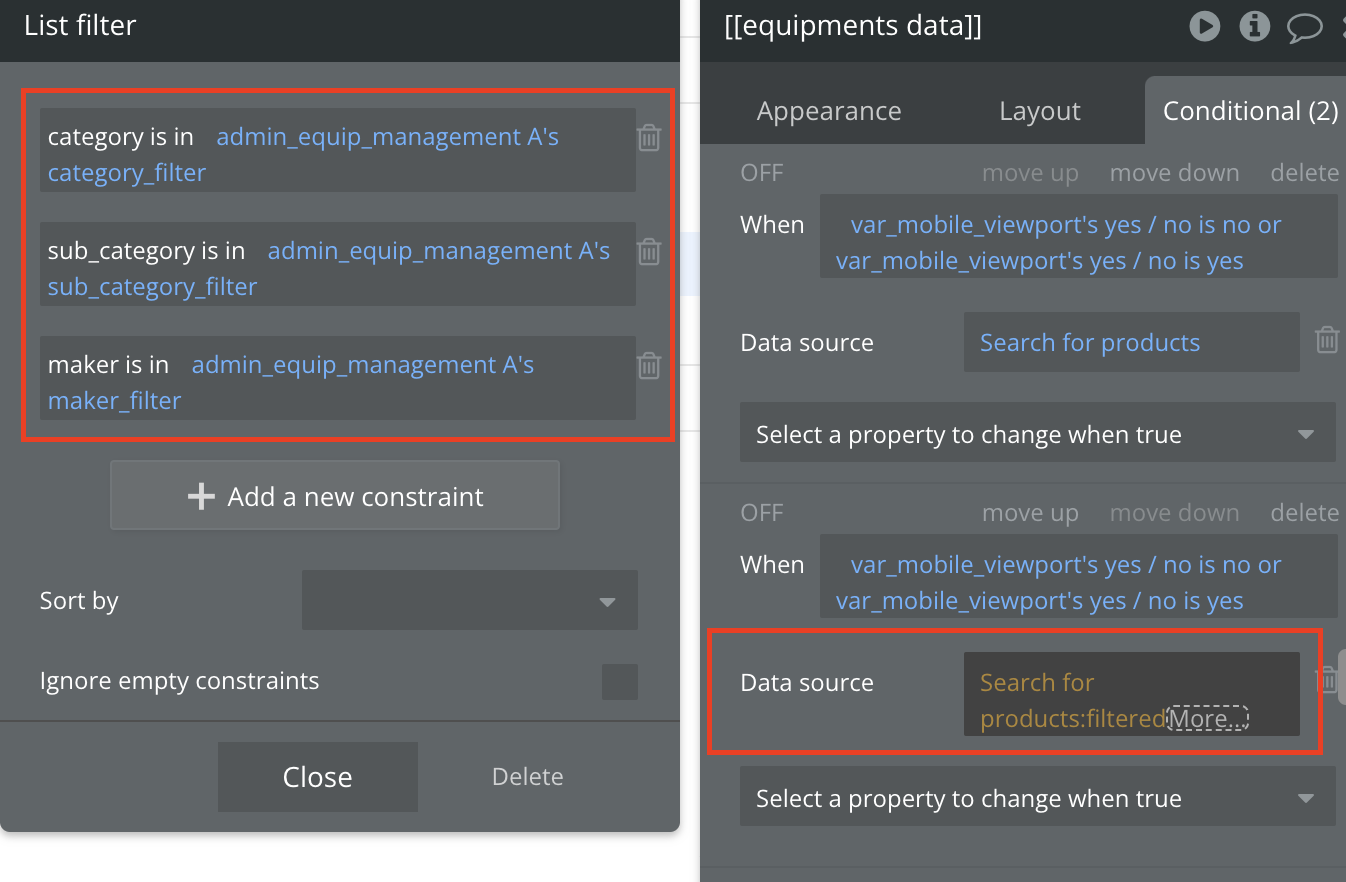Screen dimensions: 1346x882
Task: Switch to the Layout tab
Action: click(x=1040, y=110)
